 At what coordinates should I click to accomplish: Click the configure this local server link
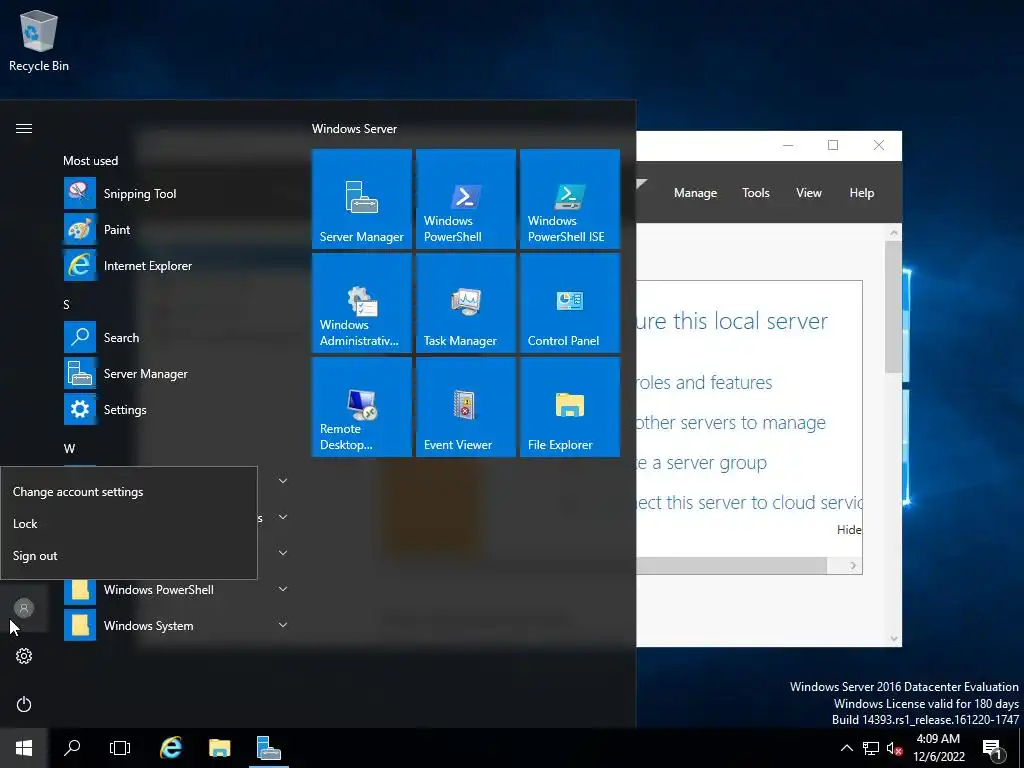[732, 321]
